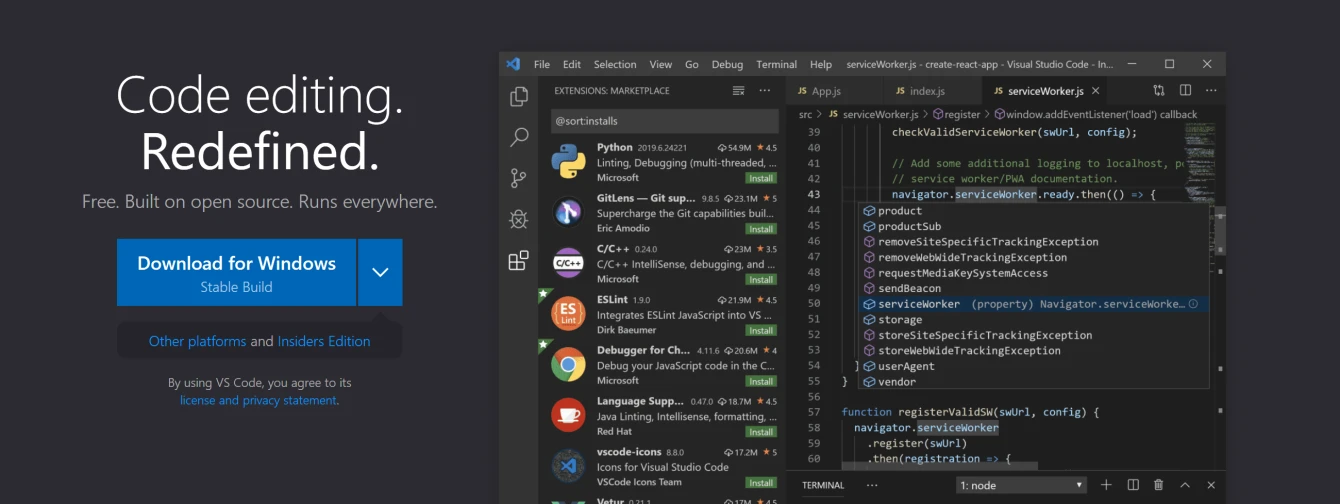Click the Python extension icon
The image size is (1340, 504).
point(568,161)
